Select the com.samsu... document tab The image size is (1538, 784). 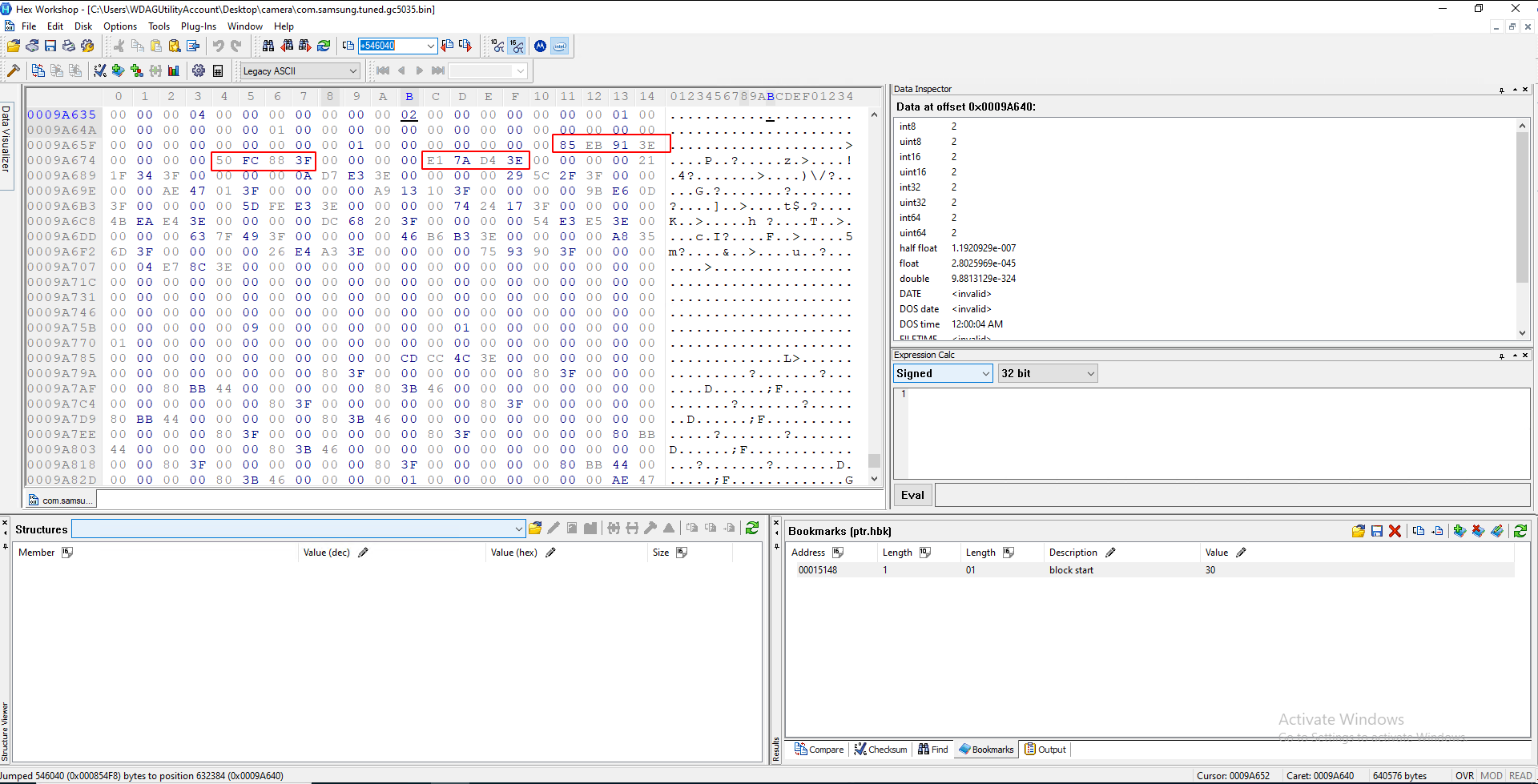click(x=60, y=501)
